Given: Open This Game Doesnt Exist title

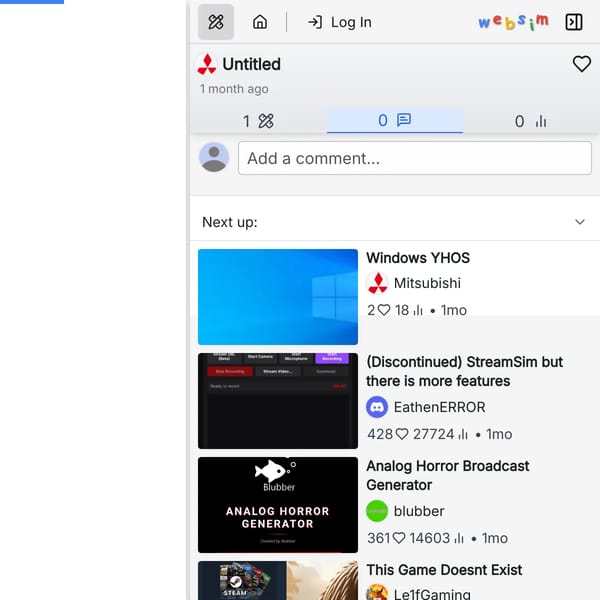Looking at the screenshot, I should [x=444, y=570].
